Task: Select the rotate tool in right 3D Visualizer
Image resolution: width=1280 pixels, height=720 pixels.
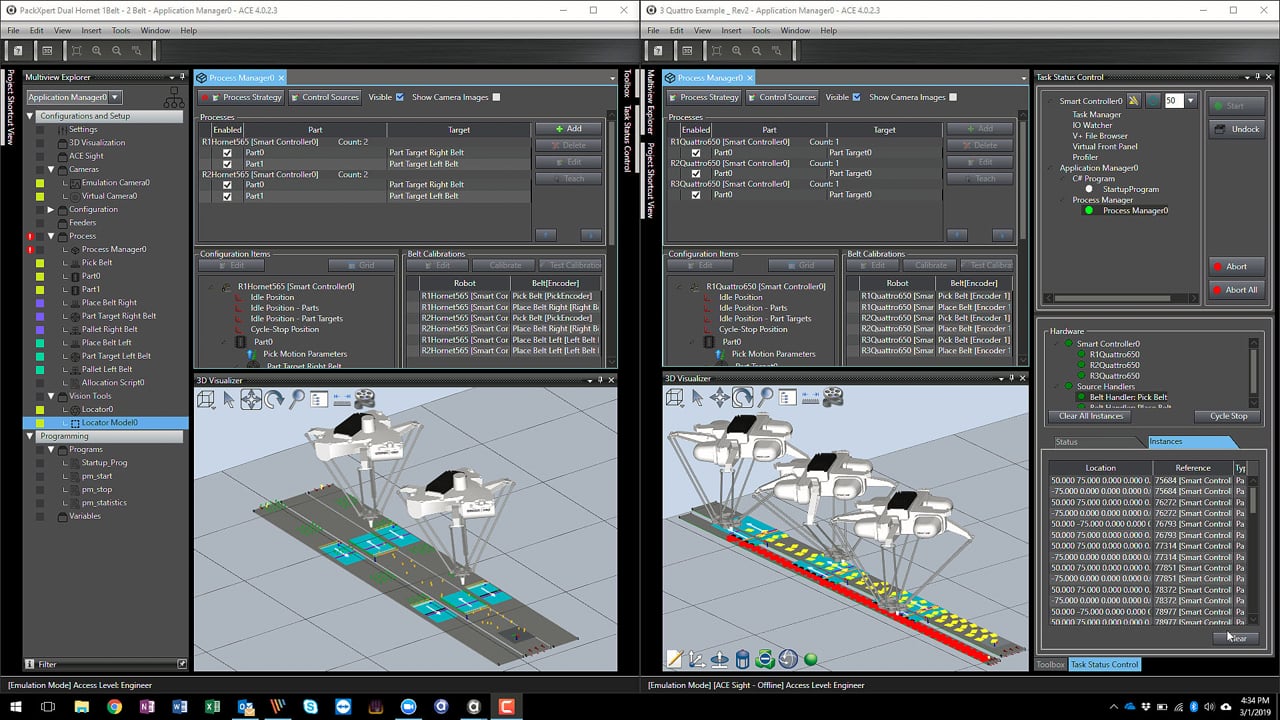Action: point(743,398)
